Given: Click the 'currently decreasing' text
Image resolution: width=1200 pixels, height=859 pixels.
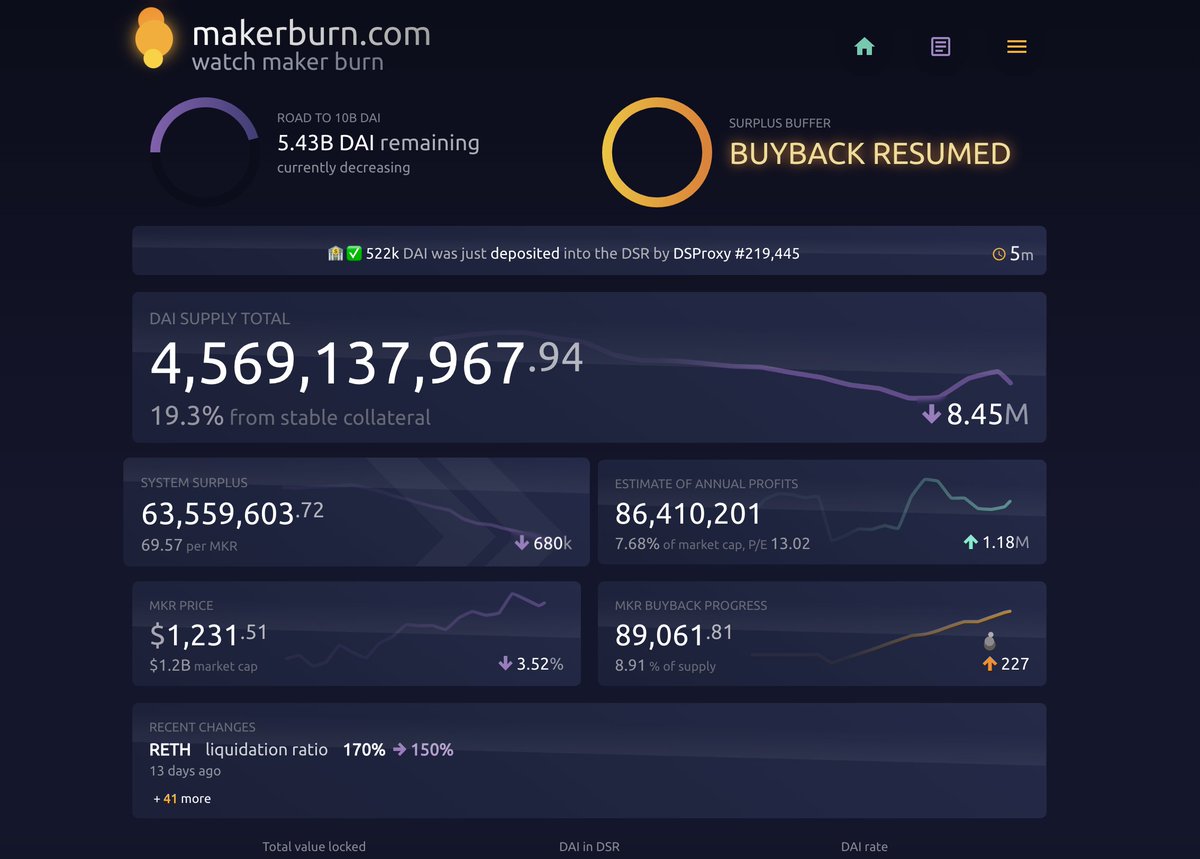Looking at the screenshot, I should point(343,168).
